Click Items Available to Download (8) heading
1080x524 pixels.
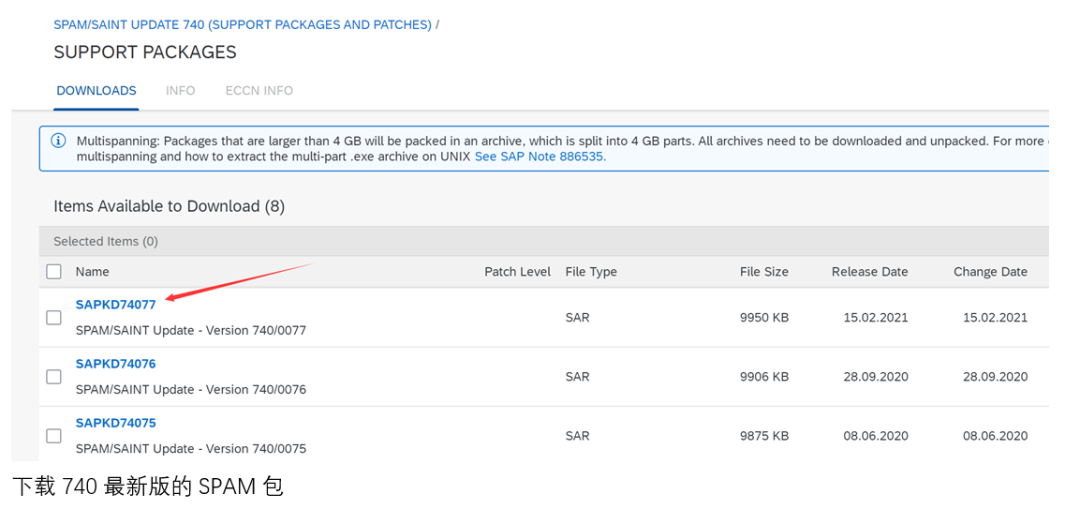169,206
